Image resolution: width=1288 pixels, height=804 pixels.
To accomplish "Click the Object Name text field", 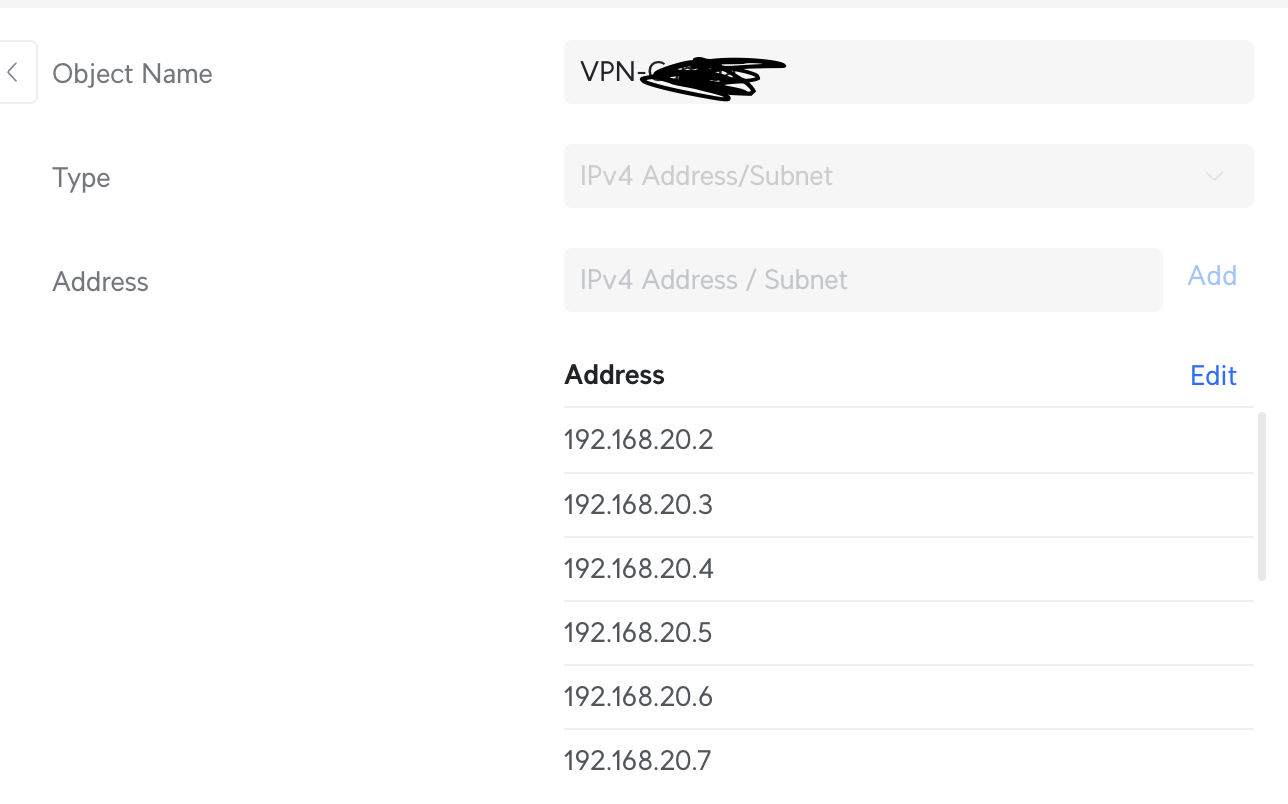I will (x=908, y=72).
